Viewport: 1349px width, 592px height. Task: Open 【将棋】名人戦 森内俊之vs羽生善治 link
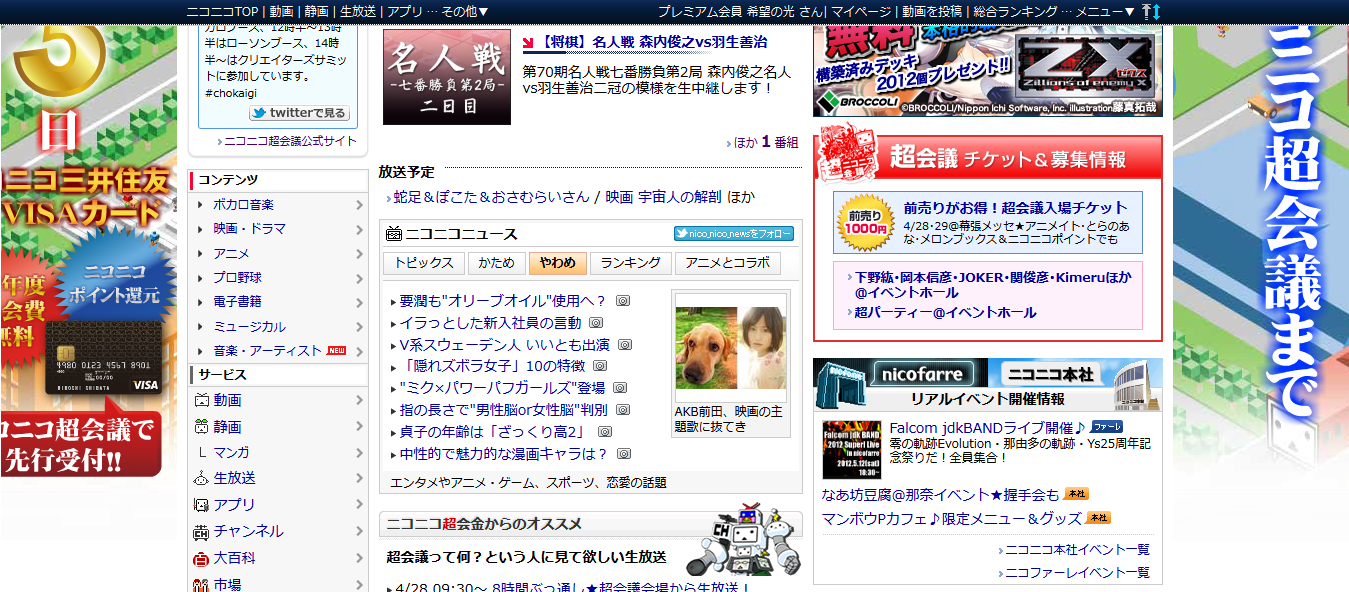[x=655, y=42]
